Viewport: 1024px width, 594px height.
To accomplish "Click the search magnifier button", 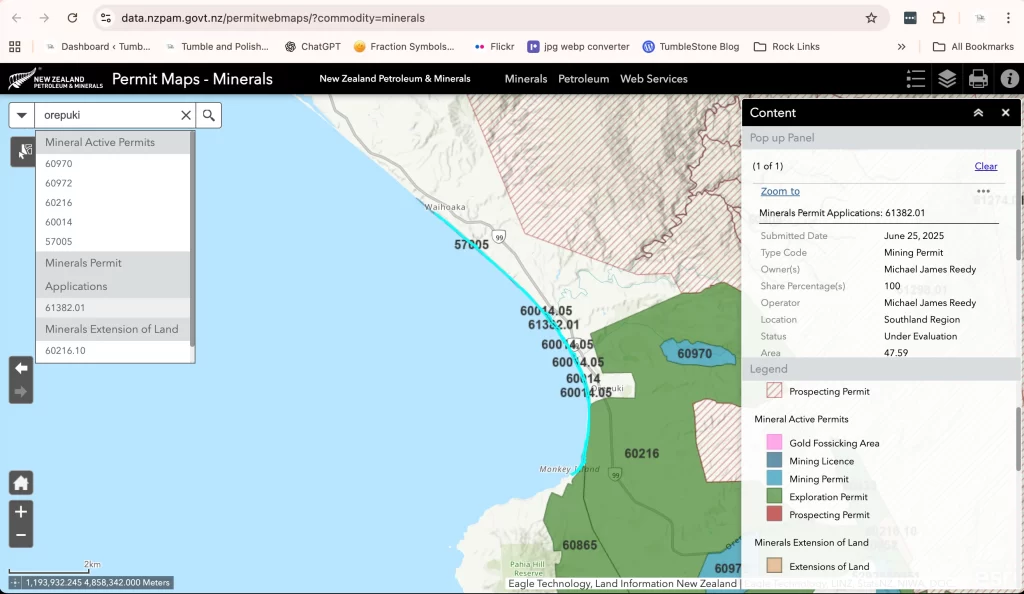I will coord(208,115).
